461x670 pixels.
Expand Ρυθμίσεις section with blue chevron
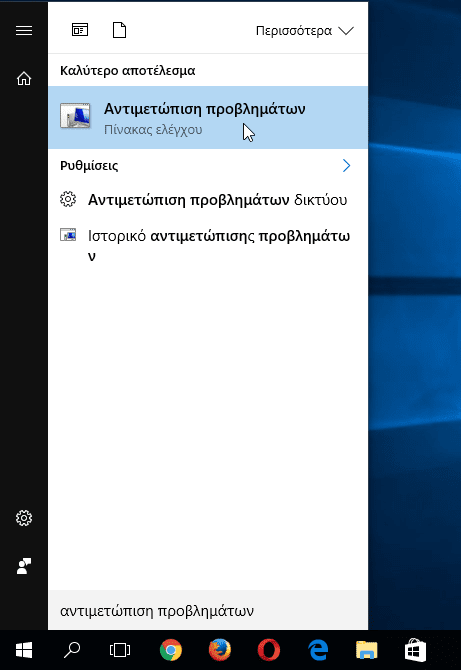coord(346,165)
